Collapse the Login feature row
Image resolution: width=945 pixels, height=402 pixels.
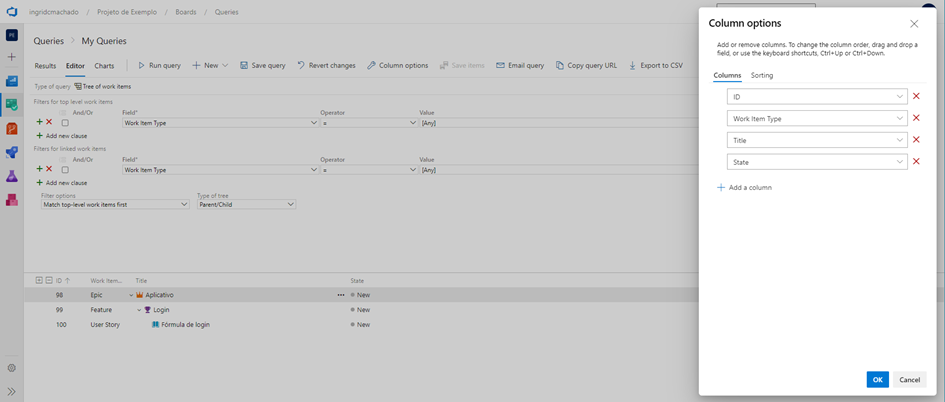pos(139,310)
